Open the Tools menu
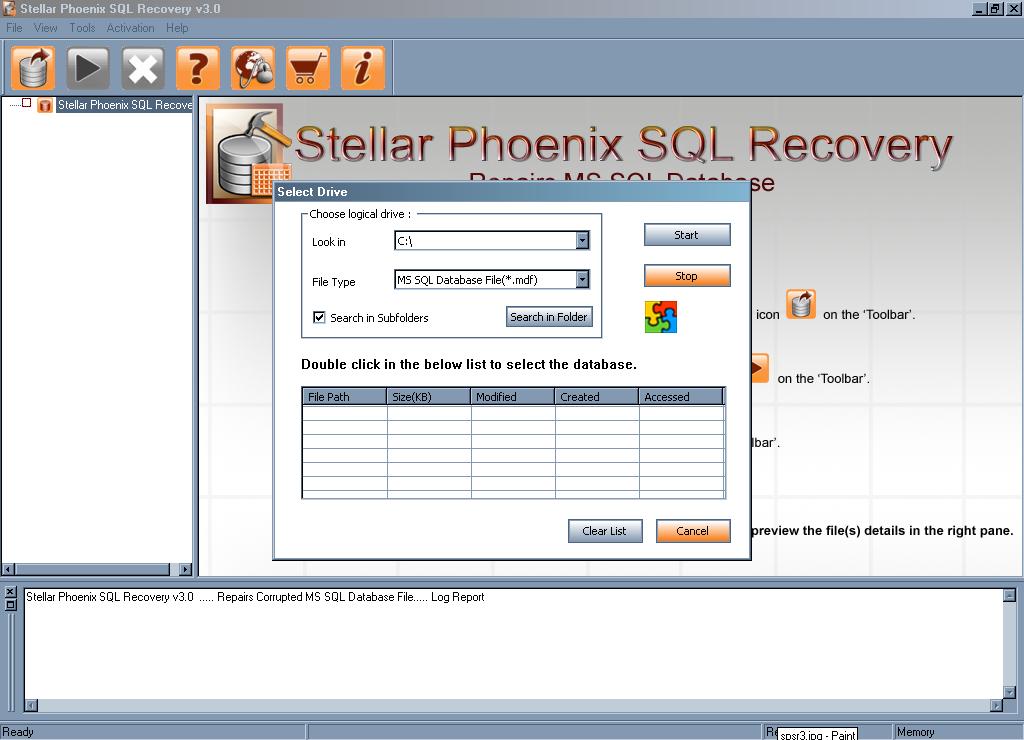 tap(82, 28)
